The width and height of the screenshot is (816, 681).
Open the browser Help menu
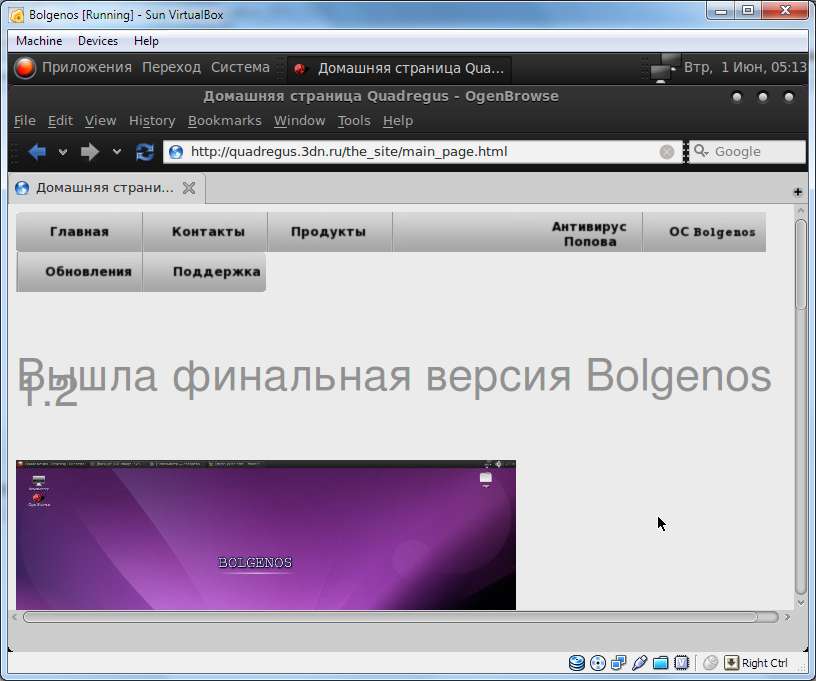pyautogui.click(x=398, y=121)
